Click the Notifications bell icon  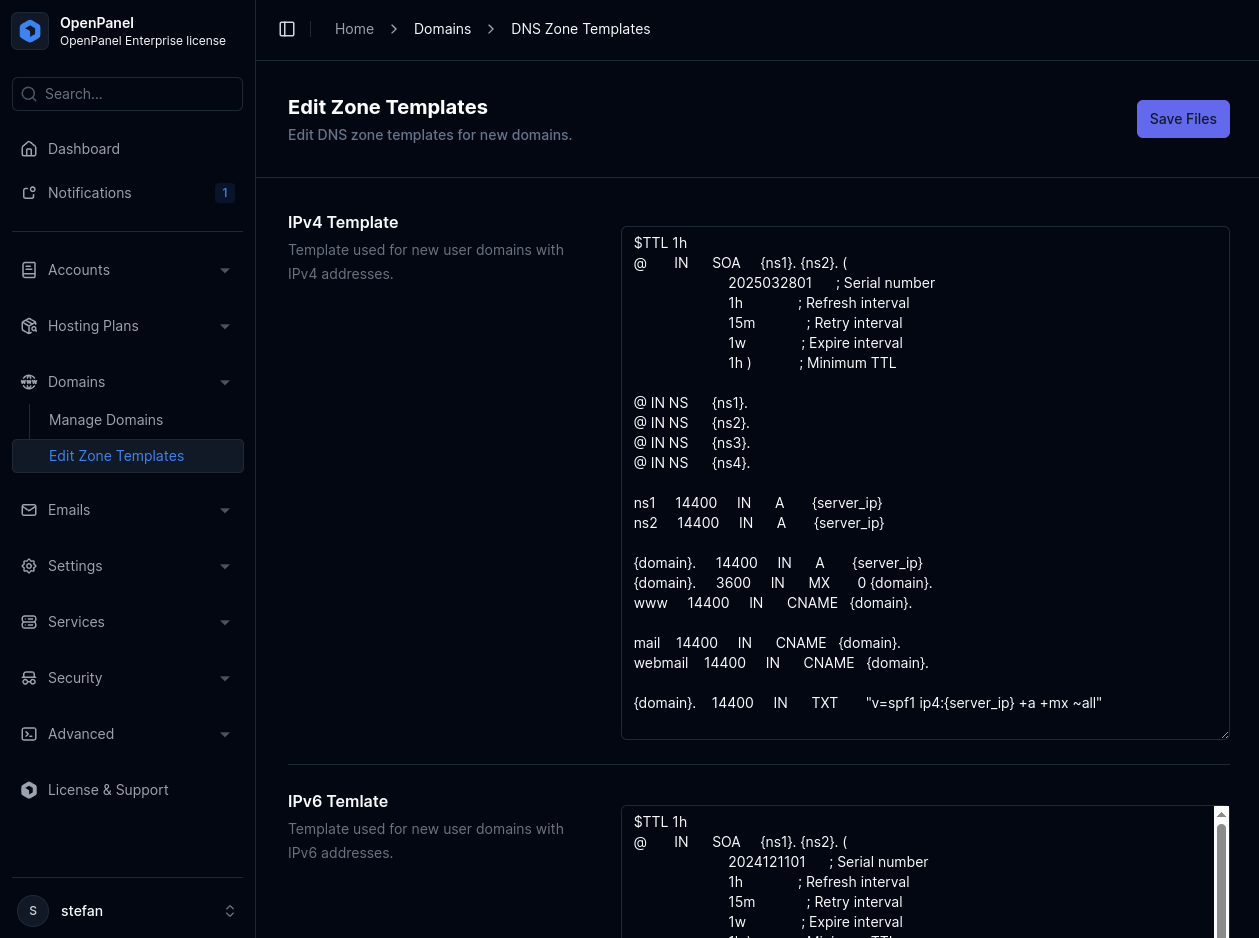[x=29, y=193]
